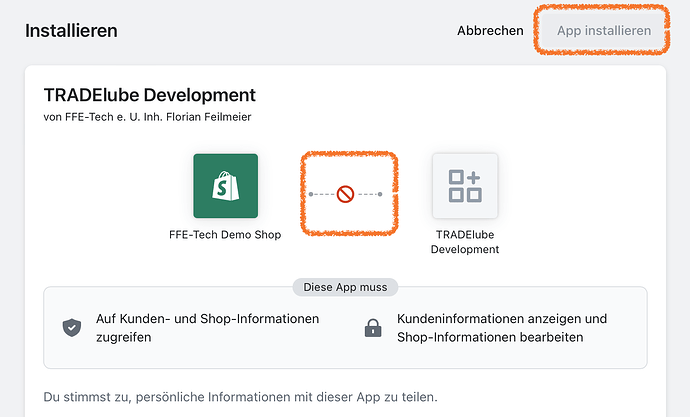The height and width of the screenshot is (417, 690).
Task: Click the FFE-Tech Demo Shop label
Action: click(225, 235)
